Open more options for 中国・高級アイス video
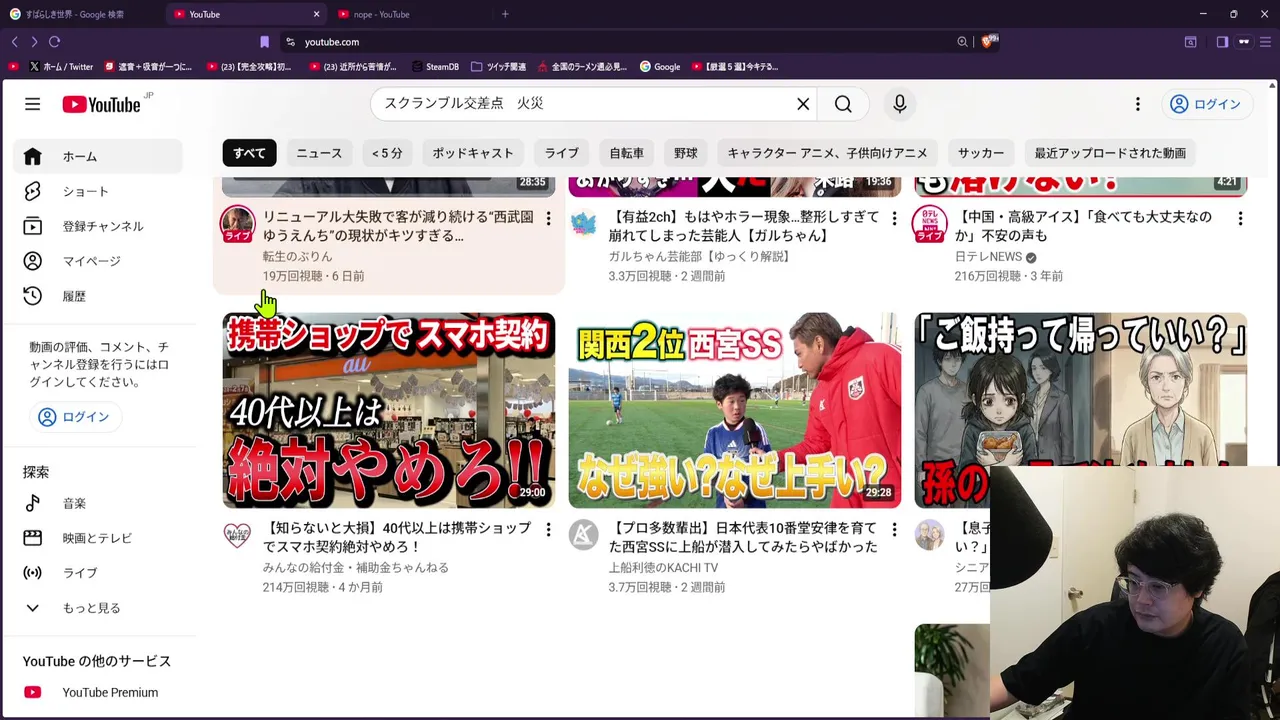This screenshot has width=1280, height=720. pyautogui.click(x=1240, y=218)
